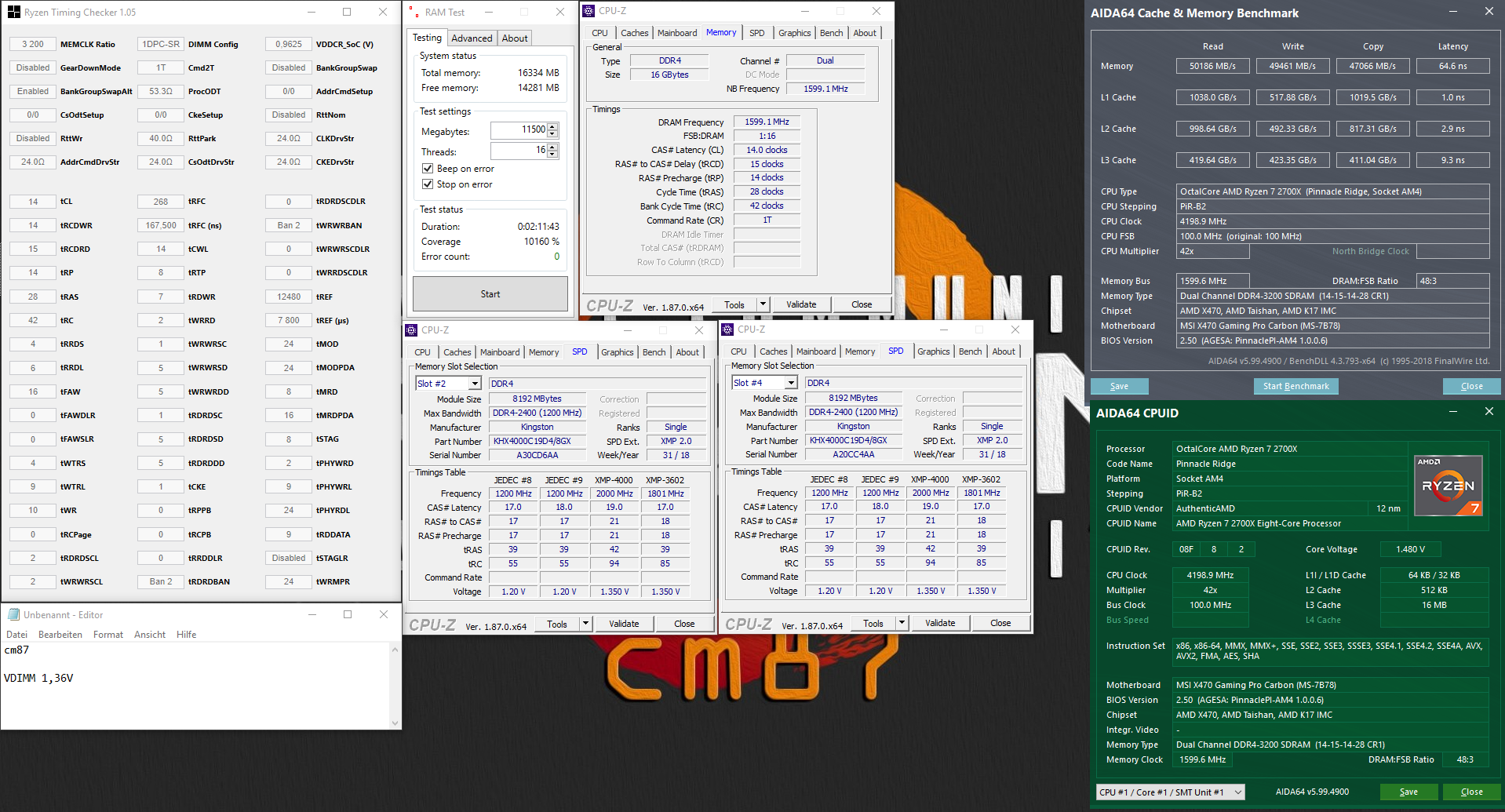Minimize the RAM Test window

click(489, 12)
